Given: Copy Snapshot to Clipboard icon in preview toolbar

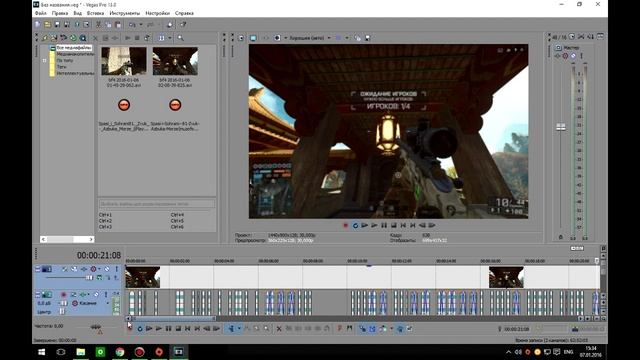Looking at the screenshot, I should (x=358, y=38).
